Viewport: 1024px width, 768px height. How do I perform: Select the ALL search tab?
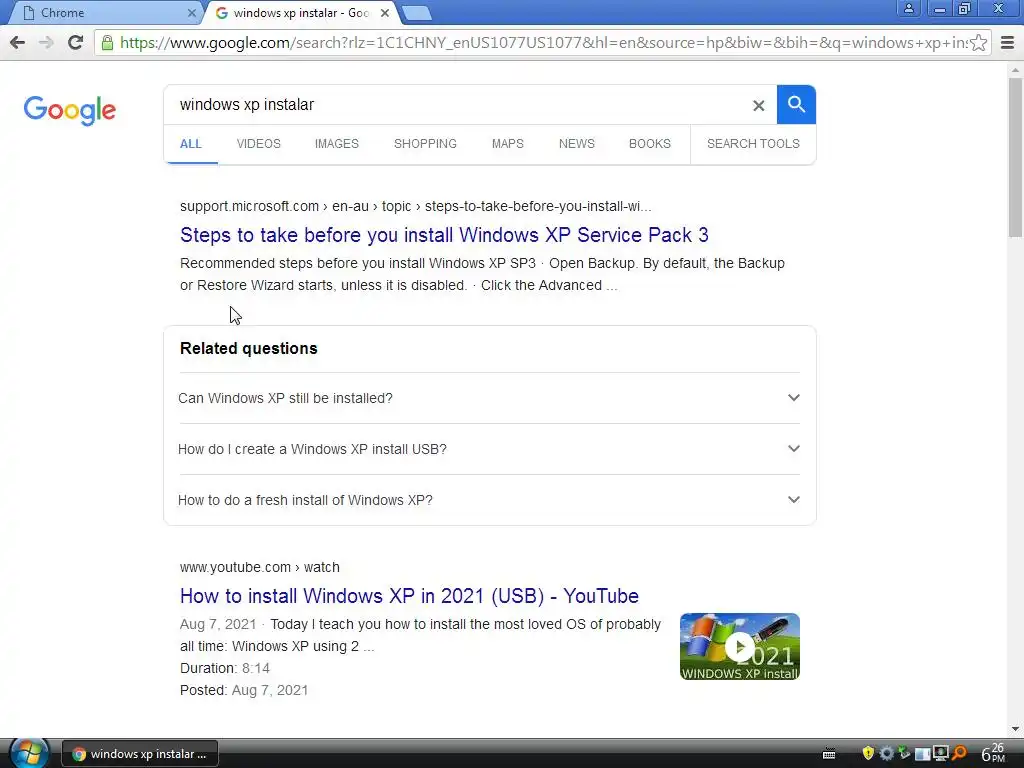pyautogui.click(x=191, y=144)
